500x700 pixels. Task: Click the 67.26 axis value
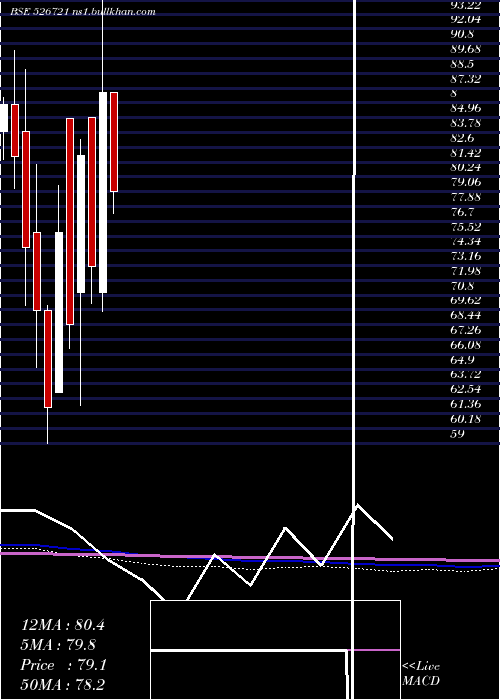(x=466, y=330)
